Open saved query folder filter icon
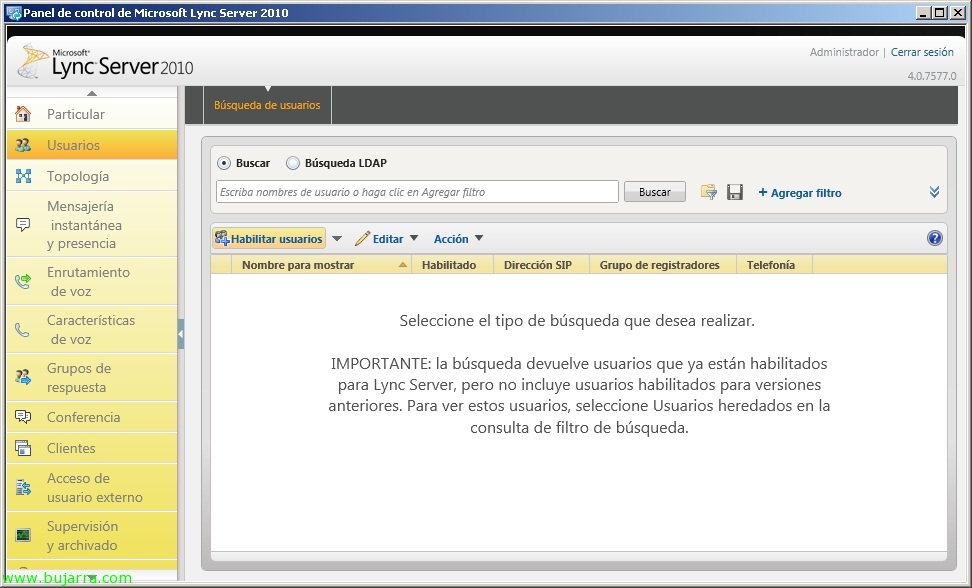 coord(709,192)
